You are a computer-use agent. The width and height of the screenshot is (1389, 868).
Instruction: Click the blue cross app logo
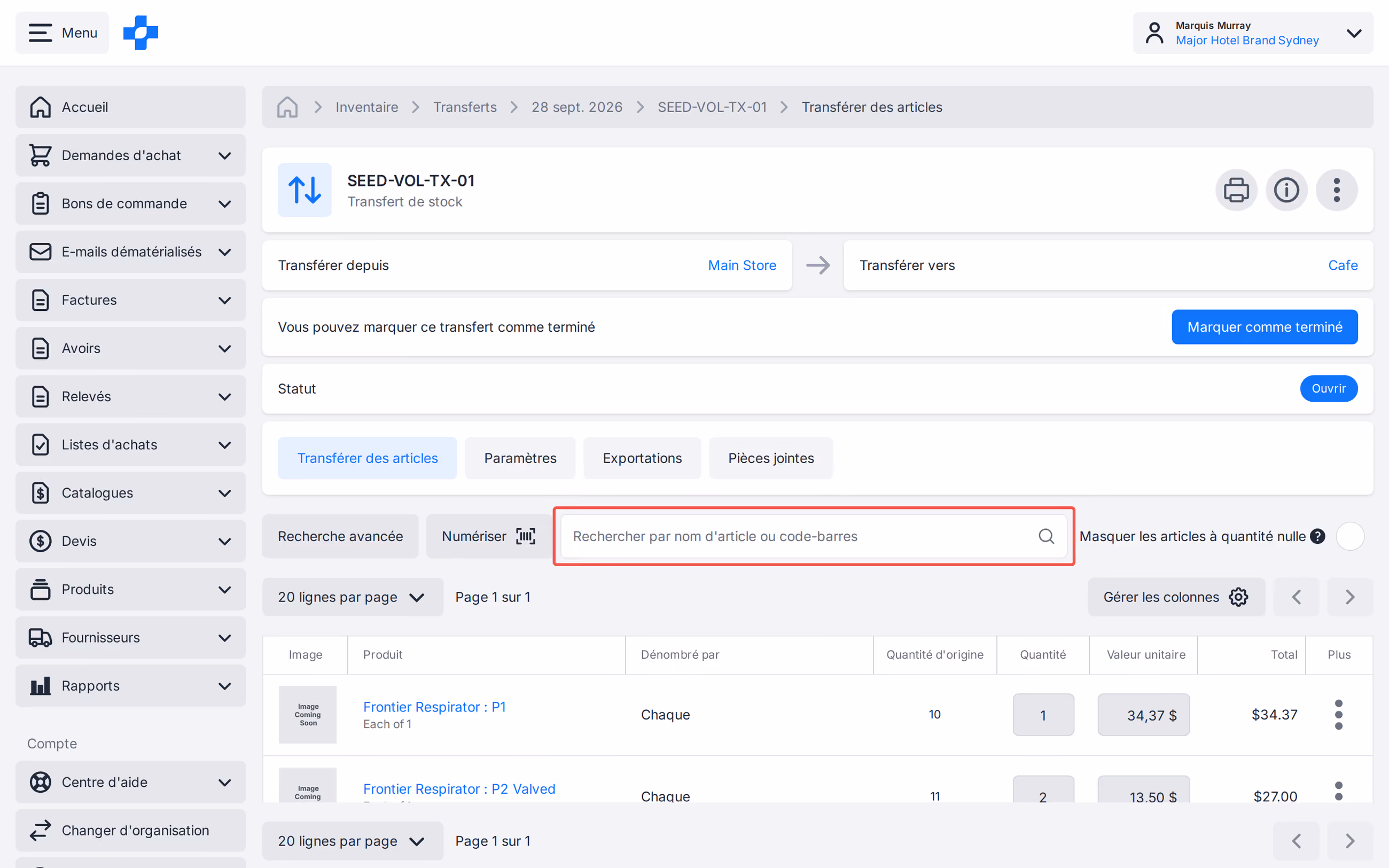141,33
